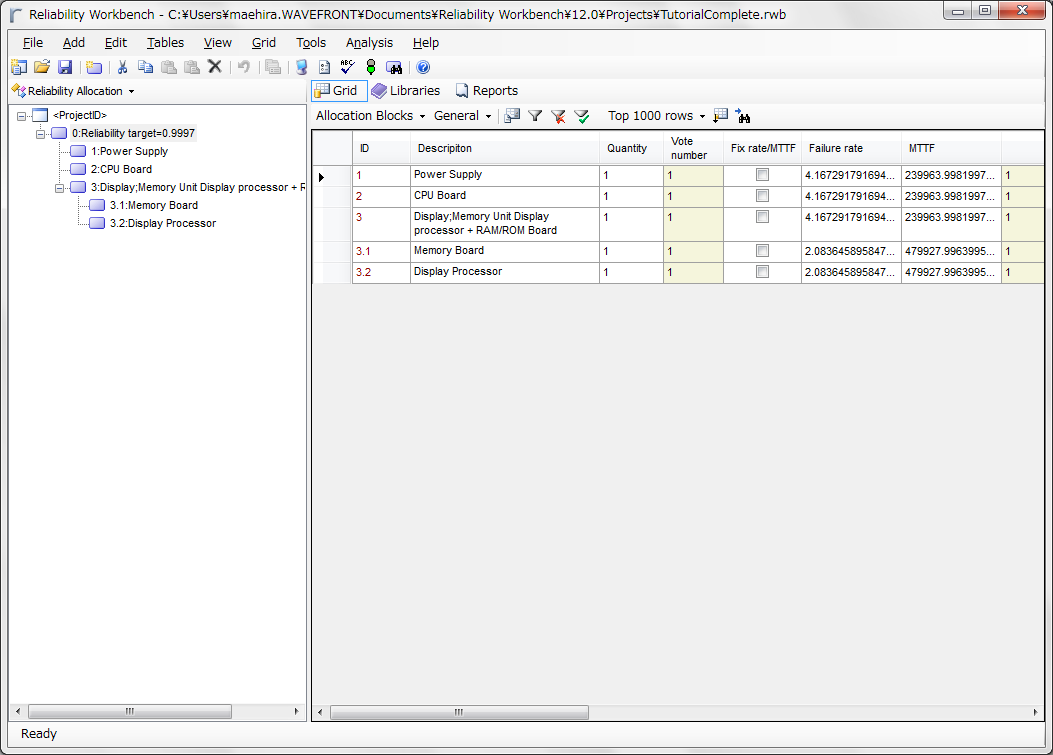Click the tree panel horizontal scrollbar thumb
1053x755 pixels.
[x=130, y=711]
